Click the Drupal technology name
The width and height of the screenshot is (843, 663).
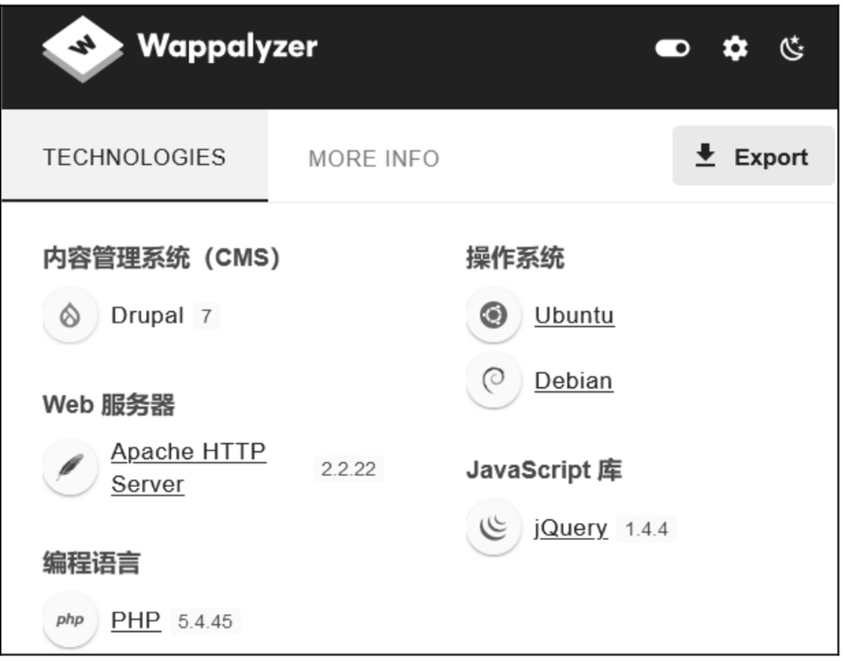[x=147, y=315]
